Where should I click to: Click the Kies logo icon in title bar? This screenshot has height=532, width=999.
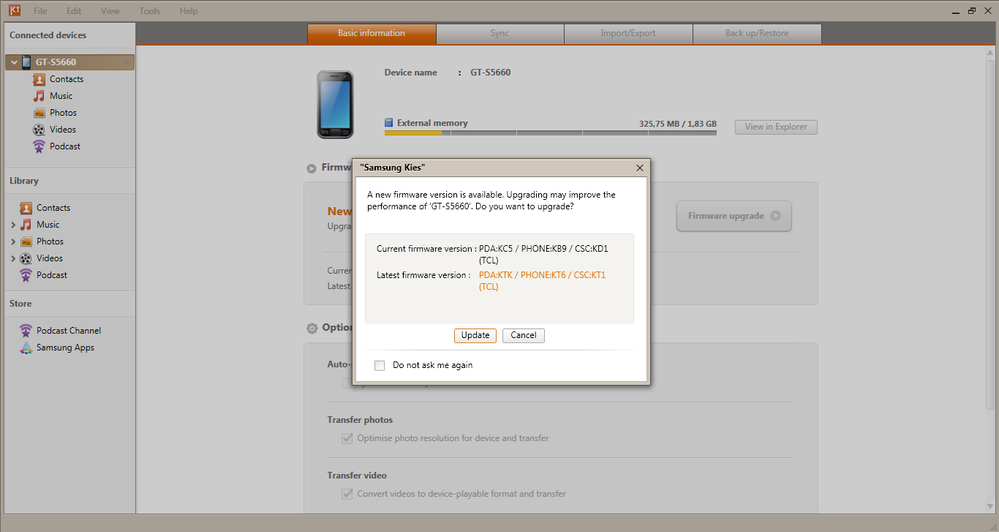coord(14,10)
